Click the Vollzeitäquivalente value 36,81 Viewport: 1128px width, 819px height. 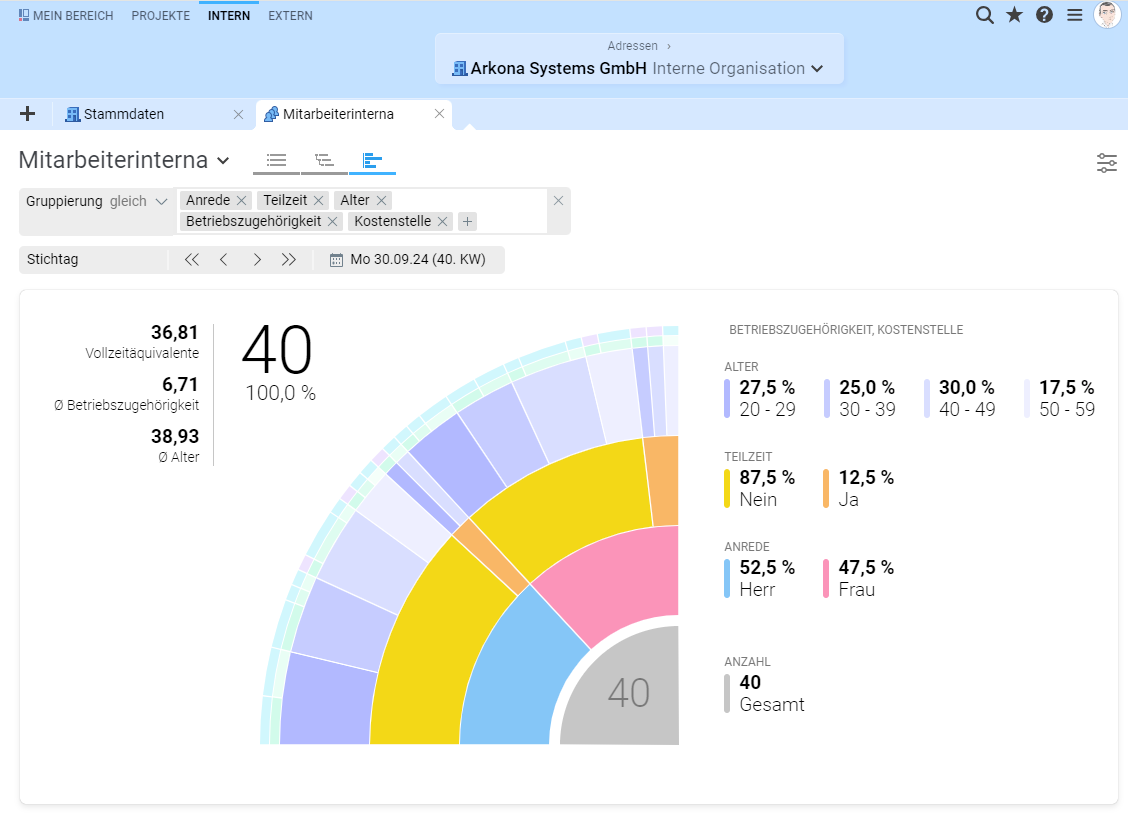(174, 332)
